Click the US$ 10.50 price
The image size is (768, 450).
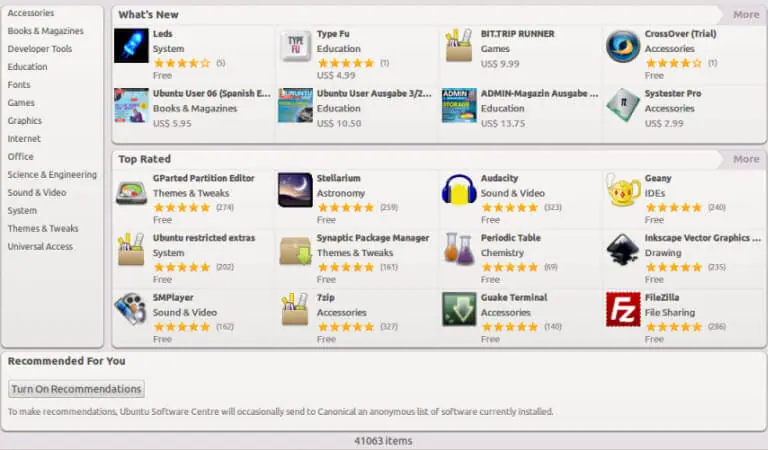pyautogui.click(x=339, y=123)
